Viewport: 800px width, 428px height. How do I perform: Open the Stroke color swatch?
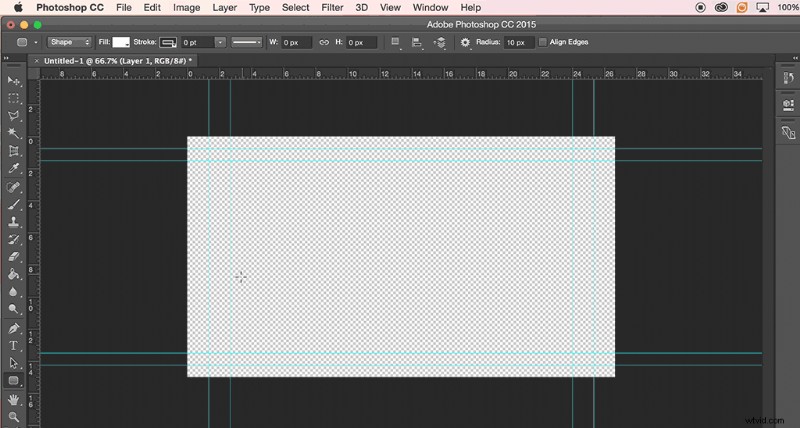[x=168, y=42]
